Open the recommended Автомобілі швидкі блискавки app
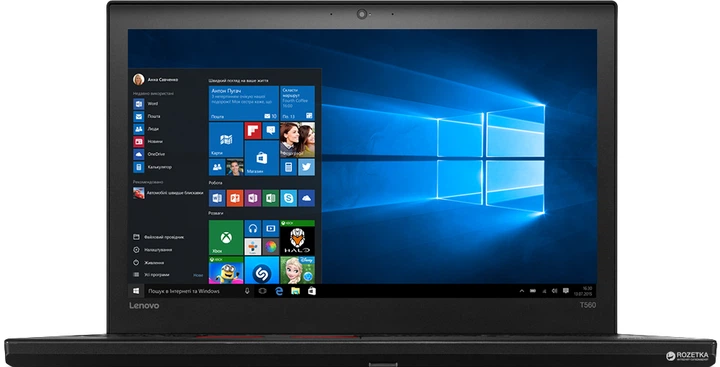This screenshot has width=720, height=367. (168, 193)
